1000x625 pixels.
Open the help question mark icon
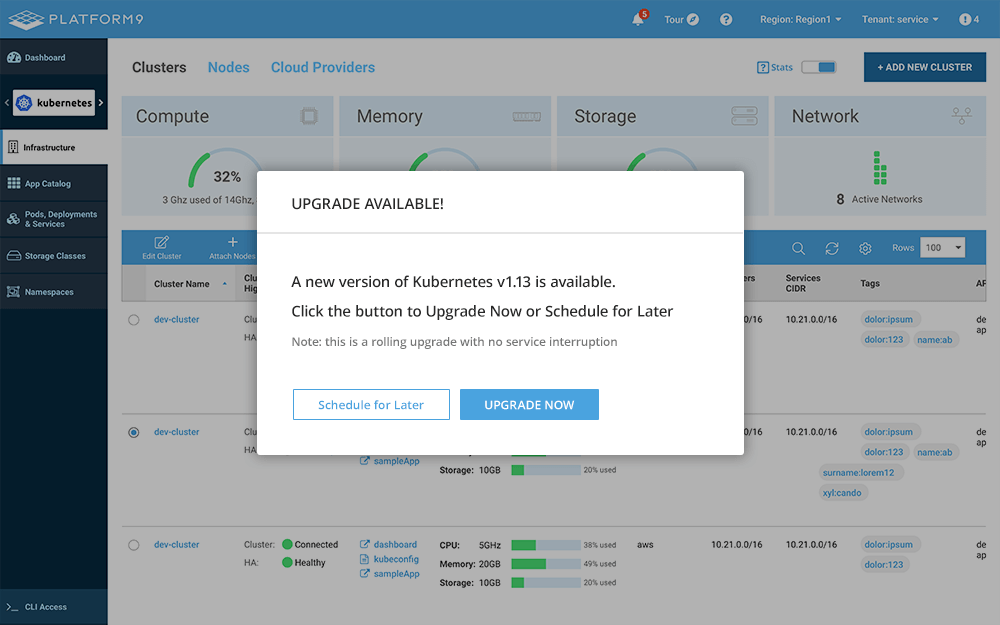pos(726,19)
